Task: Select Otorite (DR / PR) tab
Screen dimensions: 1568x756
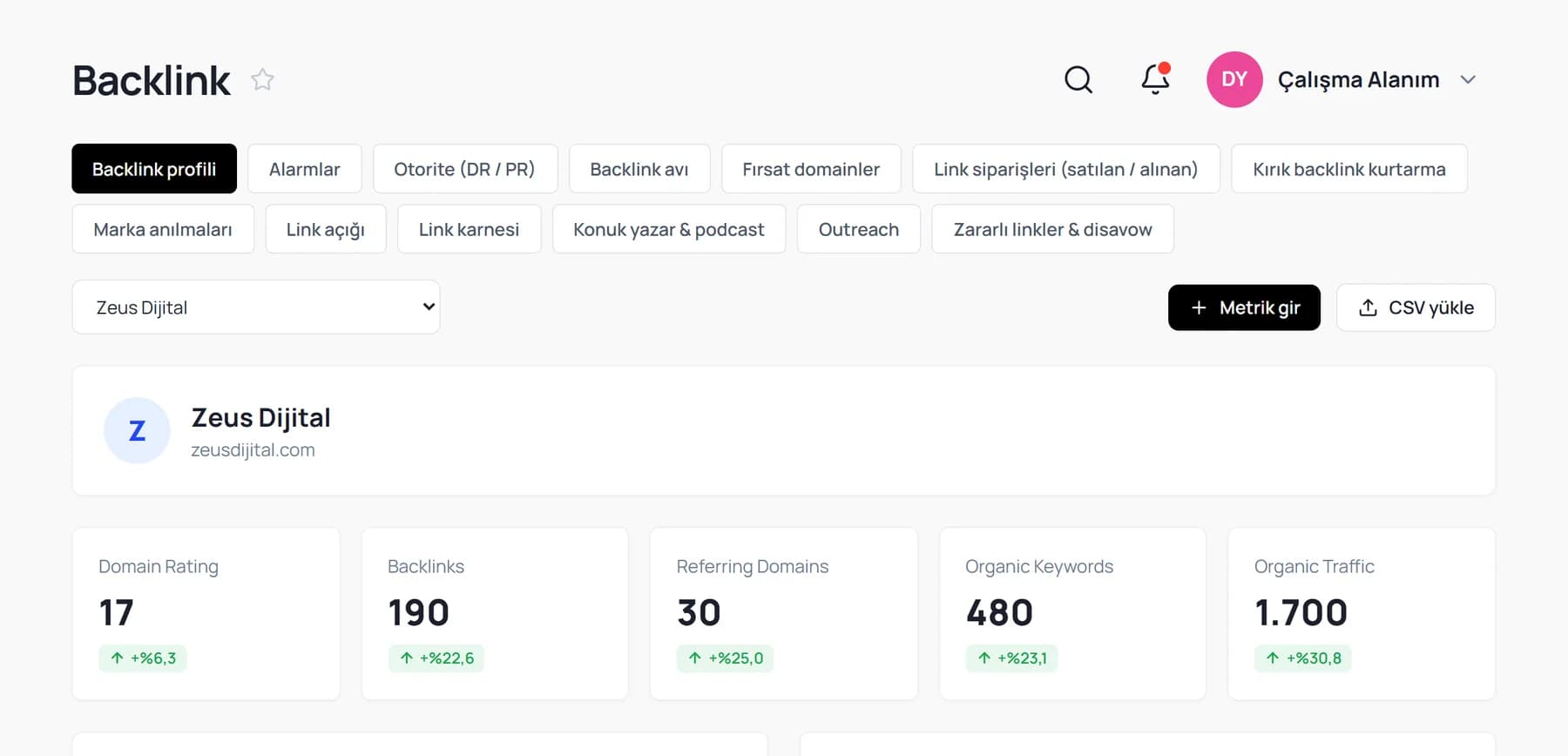Action: [465, 169]
